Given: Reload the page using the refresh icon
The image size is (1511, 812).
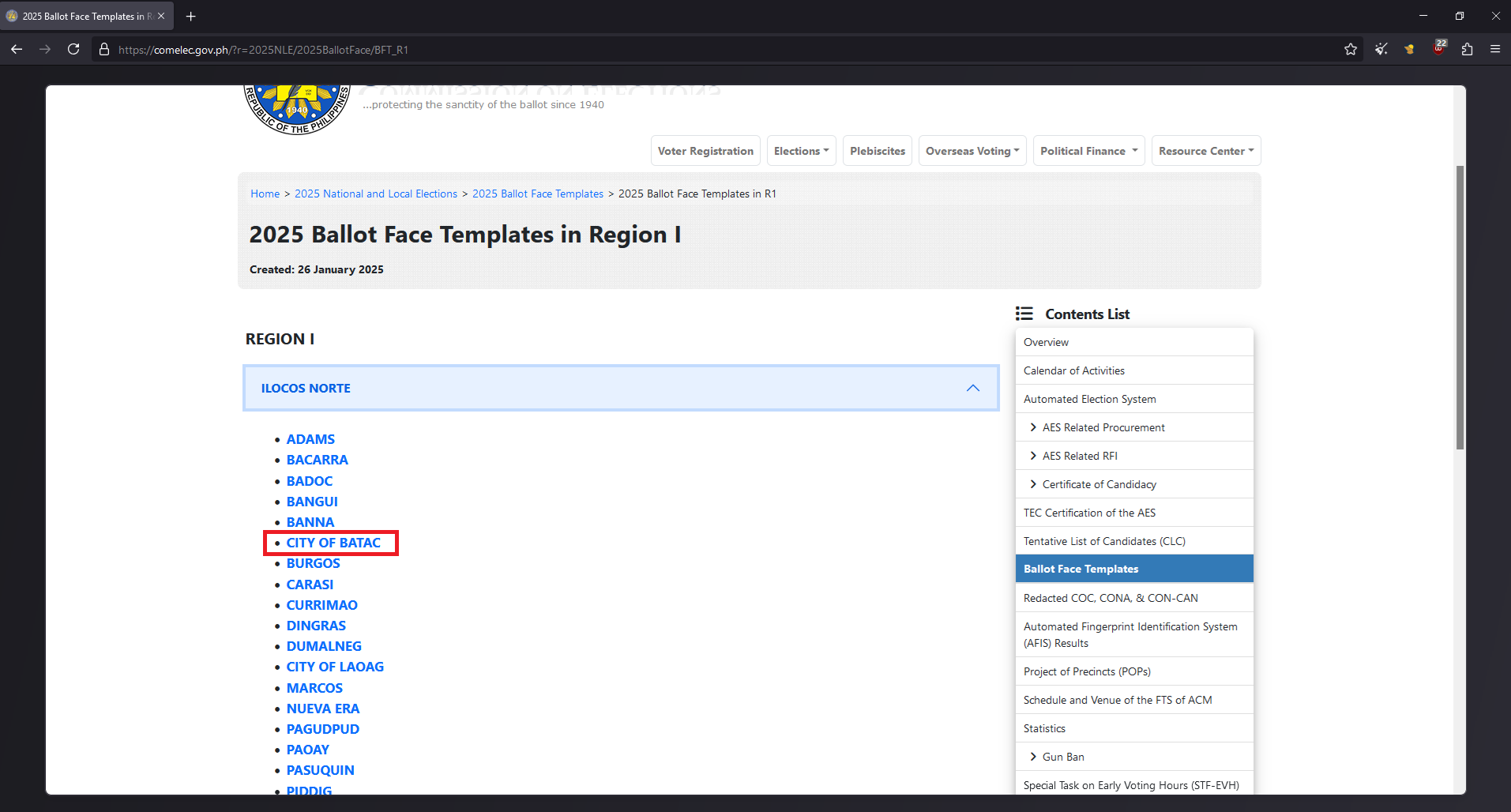Looking at the screenshot, I should tap(73, 49).
